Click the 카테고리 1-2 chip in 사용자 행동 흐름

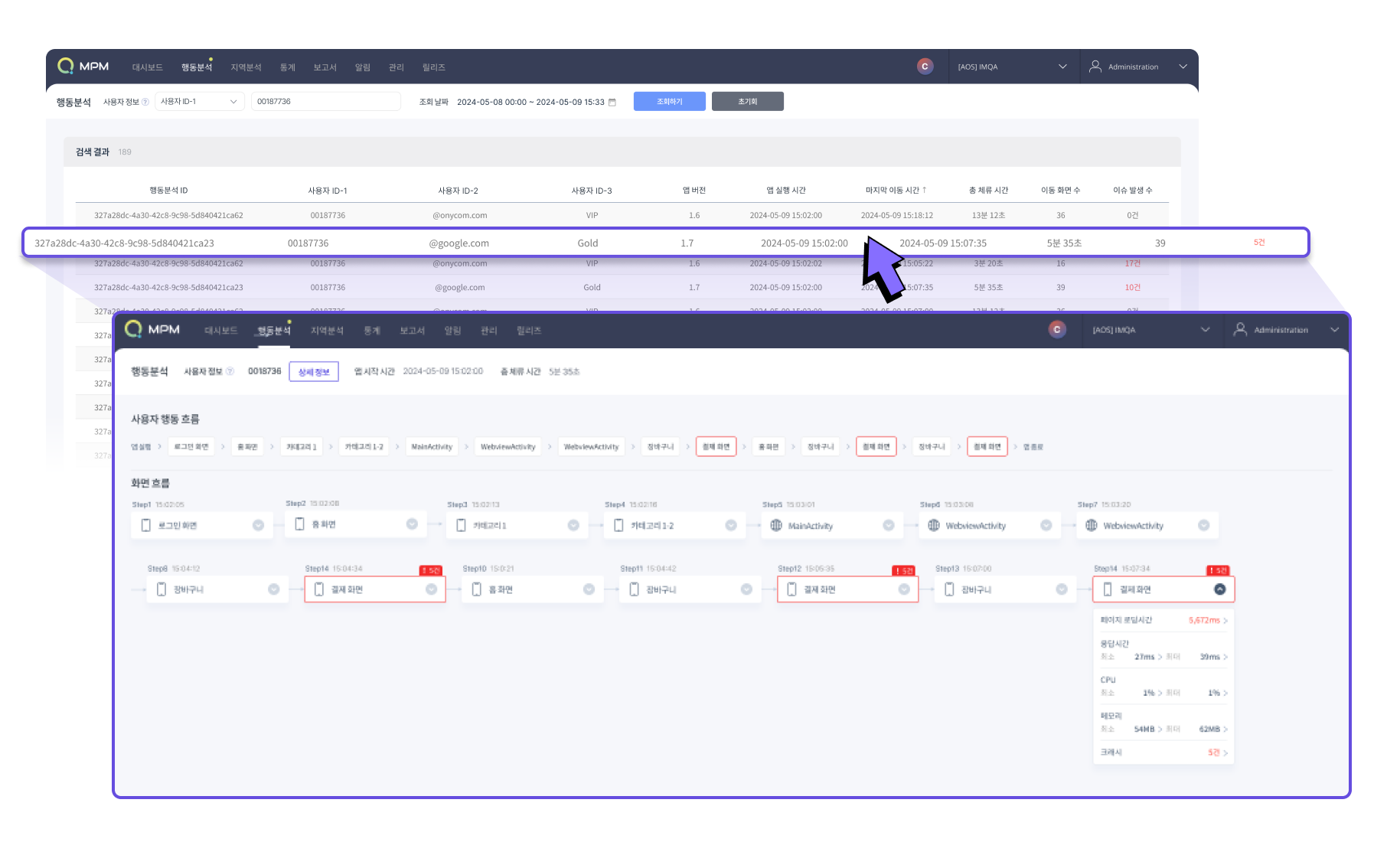[364, 446]
